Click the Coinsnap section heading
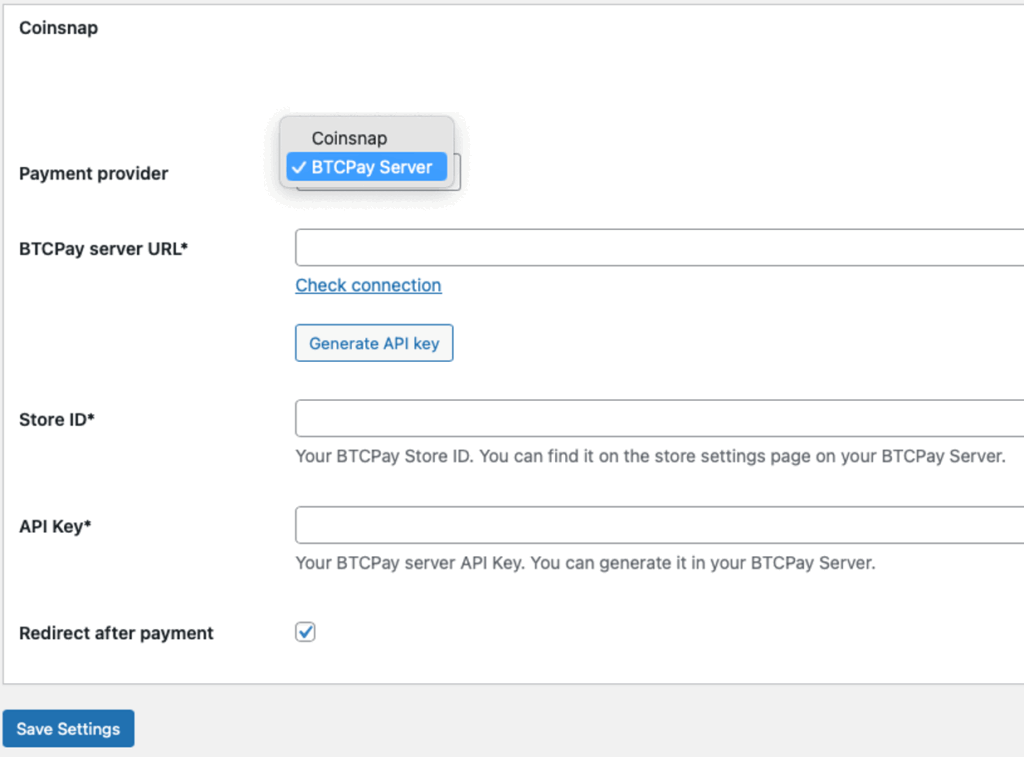1024x757 pixels. [x=58, y=28]
